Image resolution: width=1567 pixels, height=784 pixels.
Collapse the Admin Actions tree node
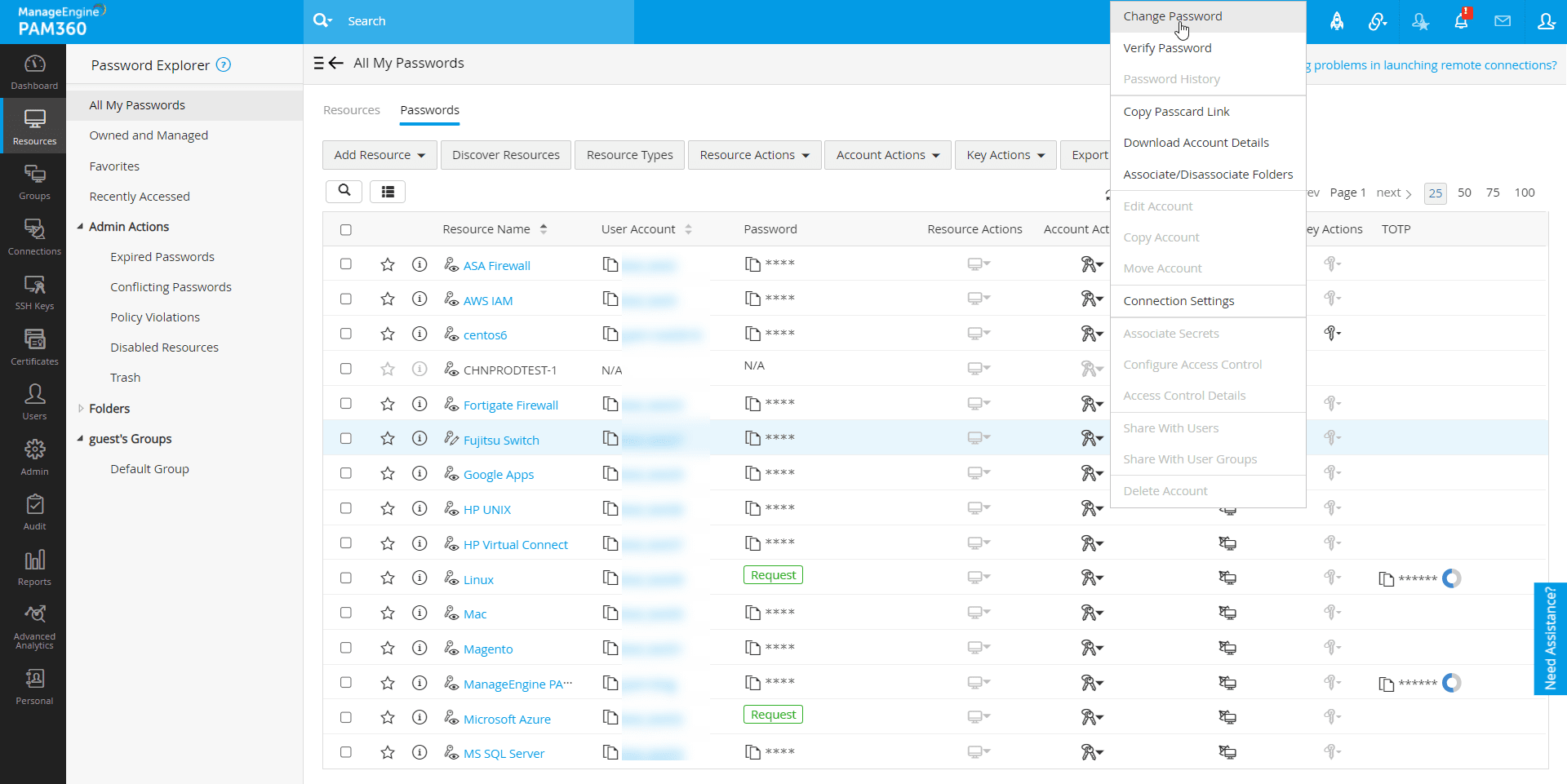(80, 227)
